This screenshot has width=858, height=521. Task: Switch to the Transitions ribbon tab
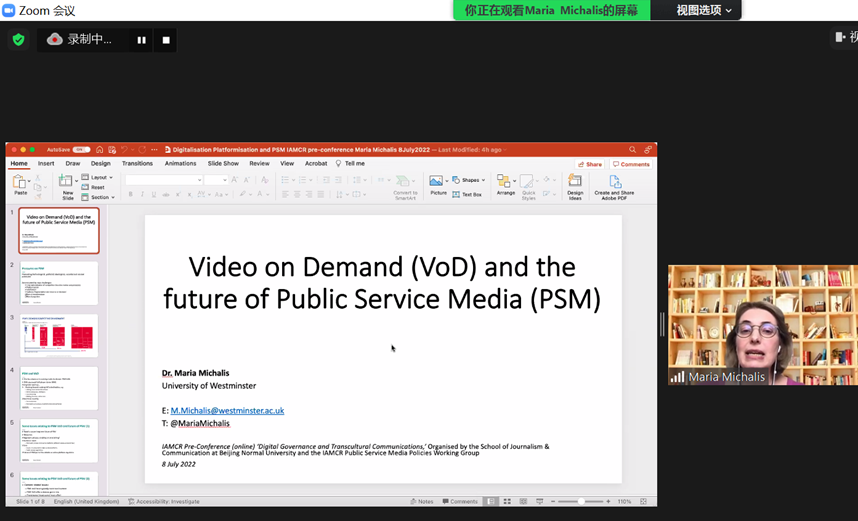point(137,163)
